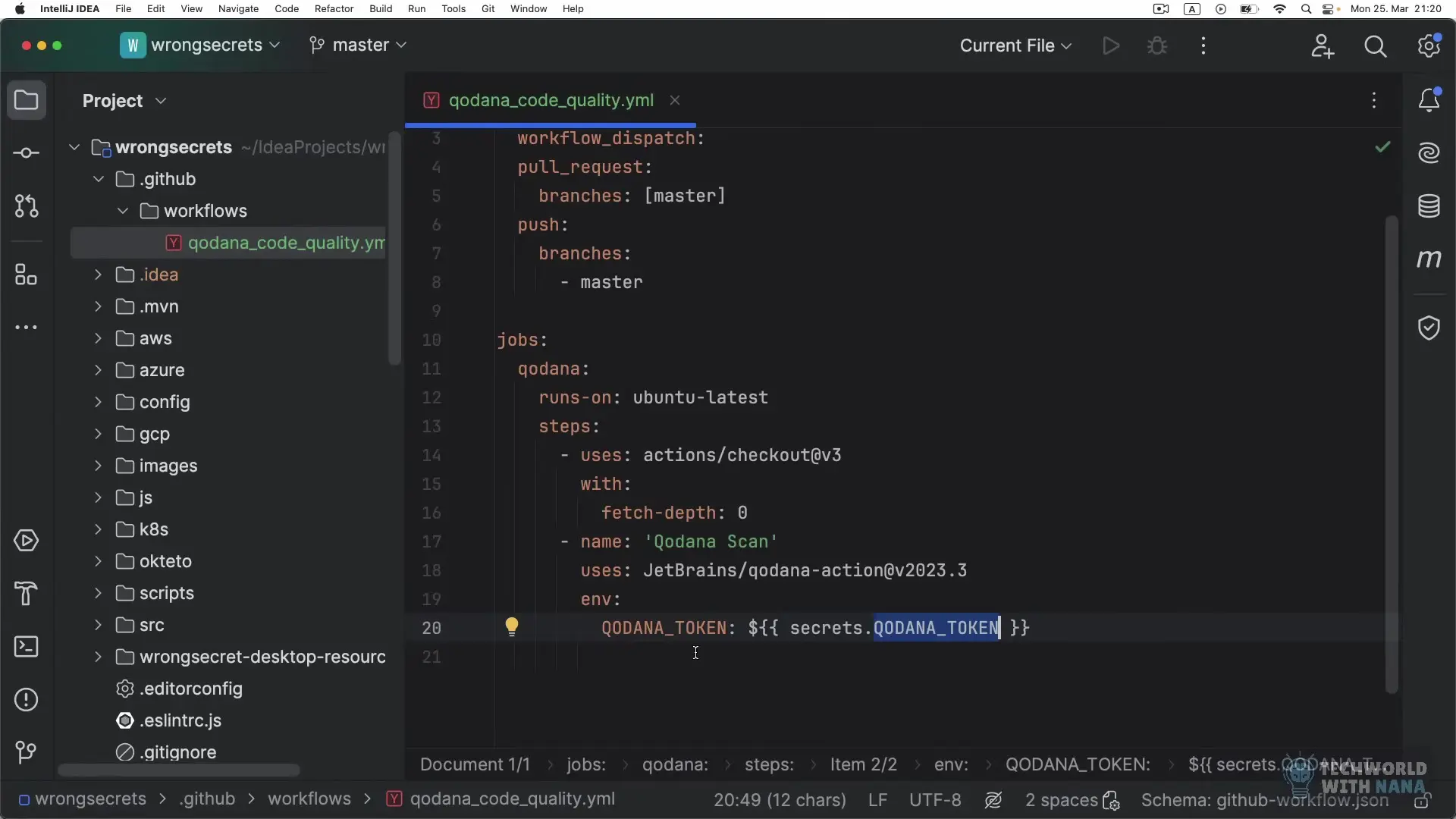This screenshot has height=819, width=1456.
Task: Select qodana_code_quality.yml in project tree
Action: click(x=228, y=243)
